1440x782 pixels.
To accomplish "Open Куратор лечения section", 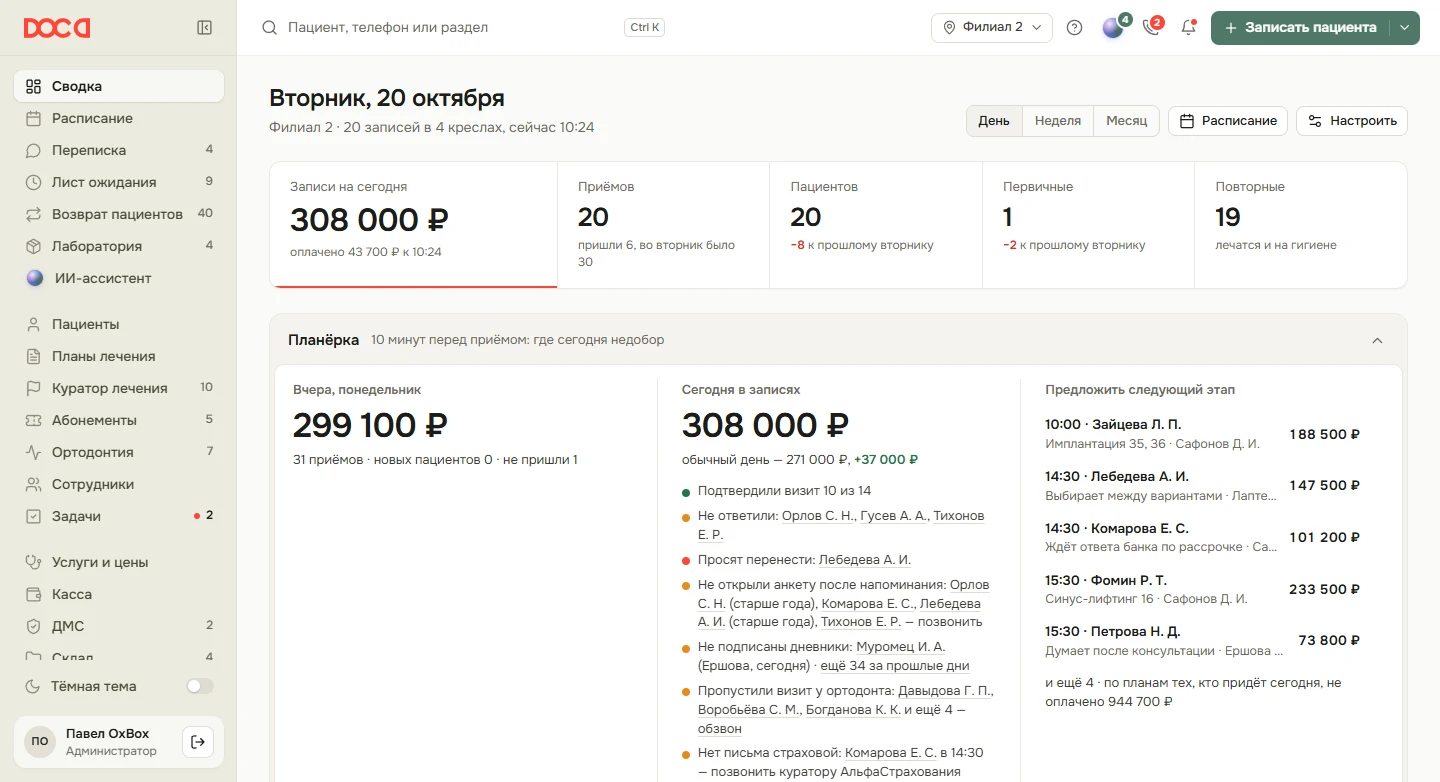I will click(119, 388).
